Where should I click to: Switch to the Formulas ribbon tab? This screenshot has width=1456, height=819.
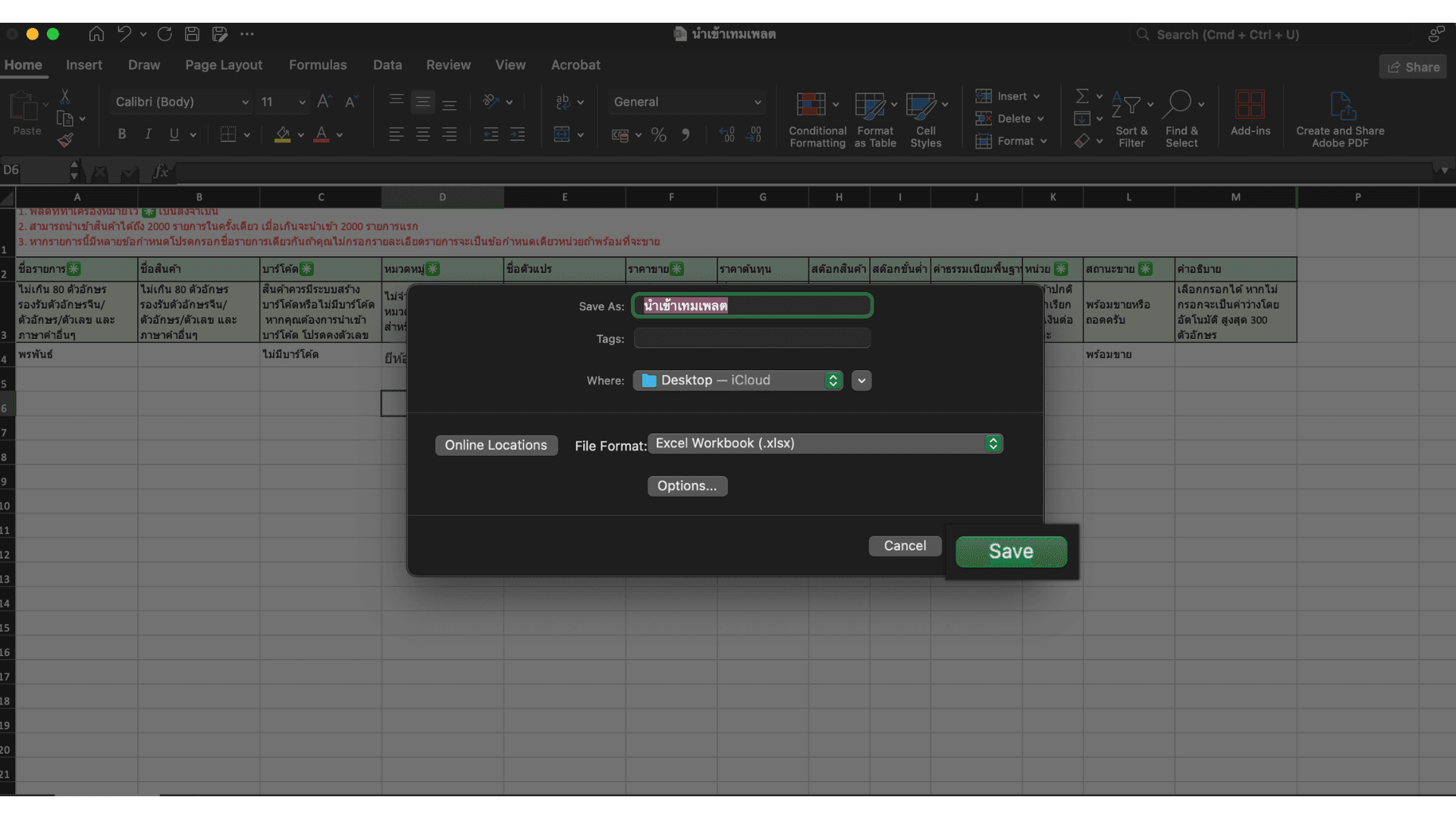point(318,65)
